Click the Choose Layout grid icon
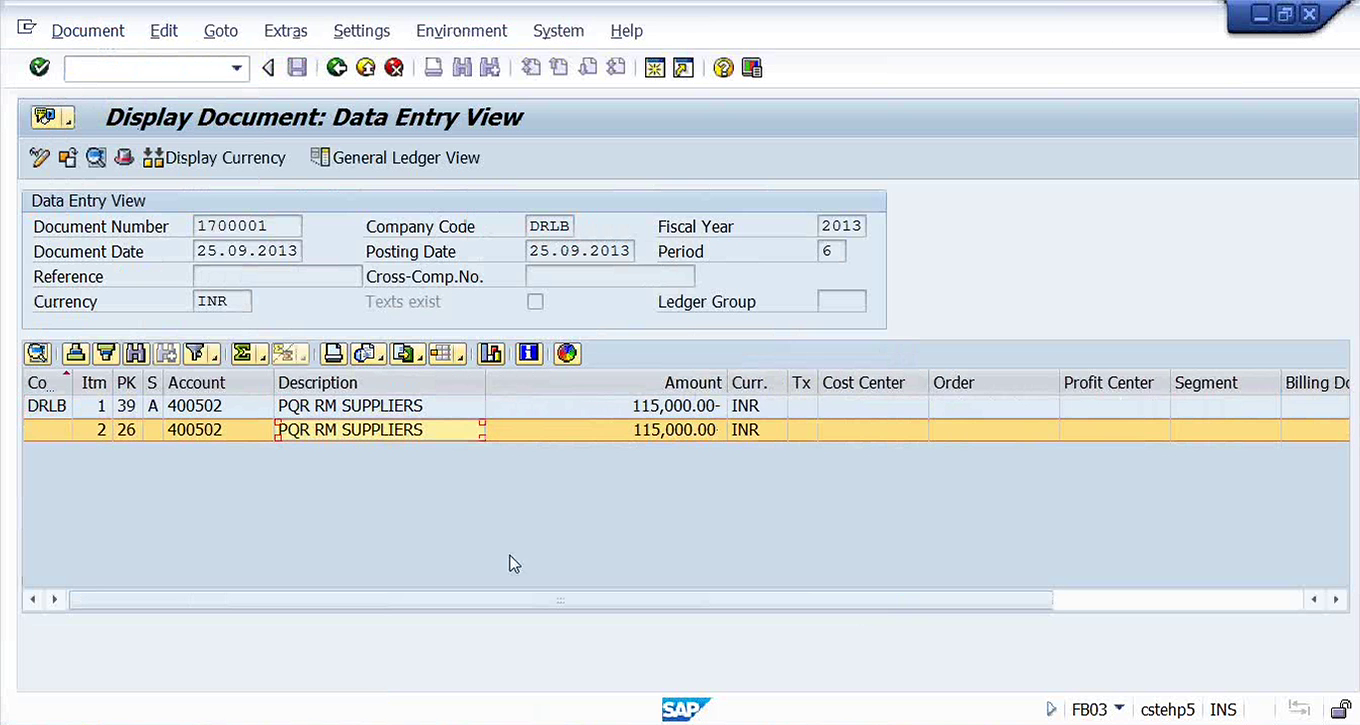 click(443, 353)
